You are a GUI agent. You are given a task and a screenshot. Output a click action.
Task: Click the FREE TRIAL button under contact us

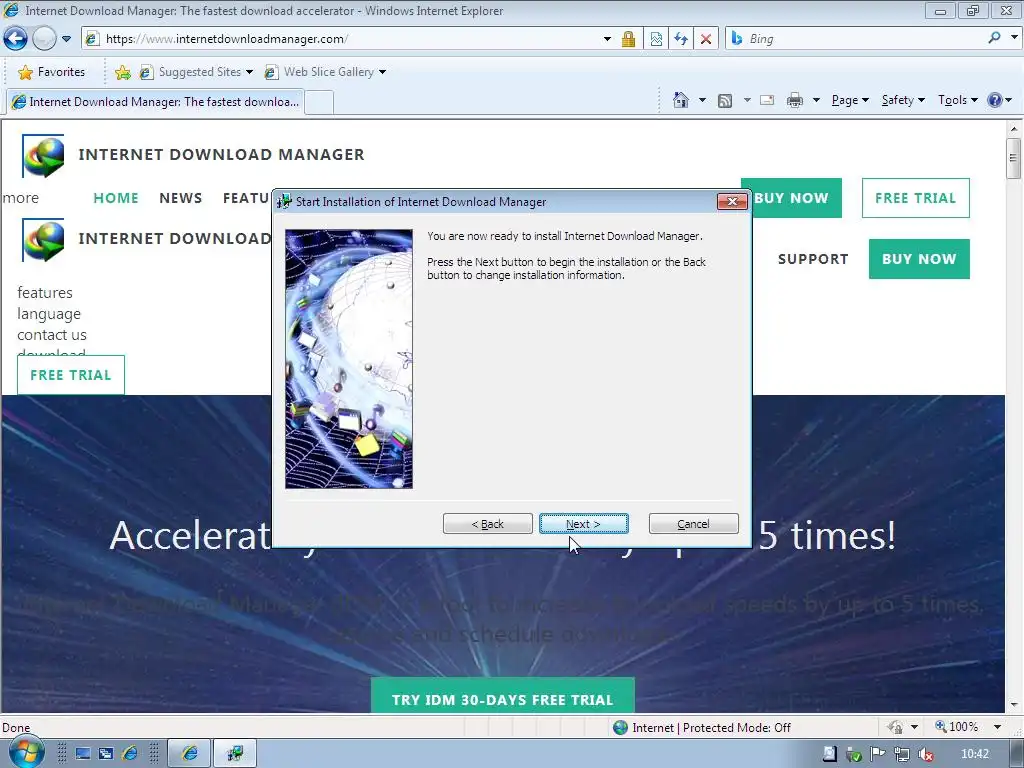coord(71,375)
